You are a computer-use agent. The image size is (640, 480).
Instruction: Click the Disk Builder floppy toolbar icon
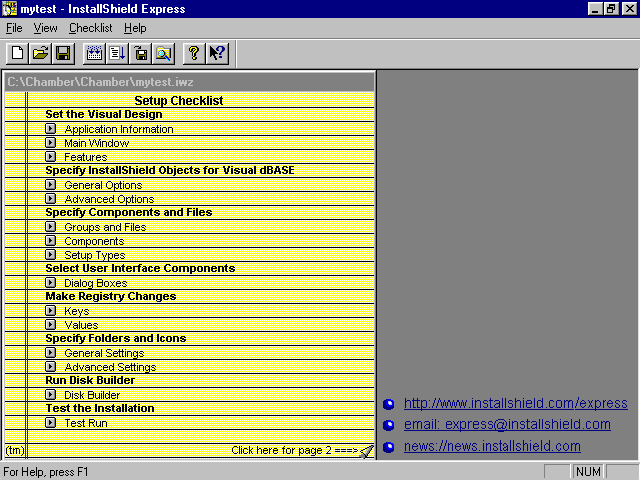coord(140,53)
